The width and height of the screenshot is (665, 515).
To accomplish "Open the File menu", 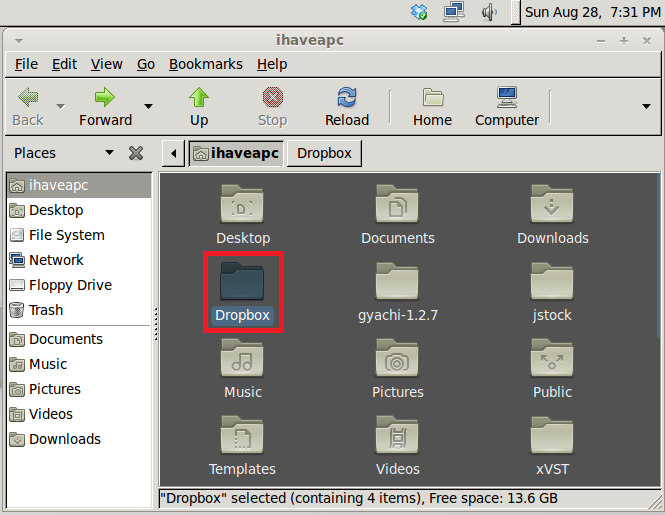I will (x=26, y=64).
